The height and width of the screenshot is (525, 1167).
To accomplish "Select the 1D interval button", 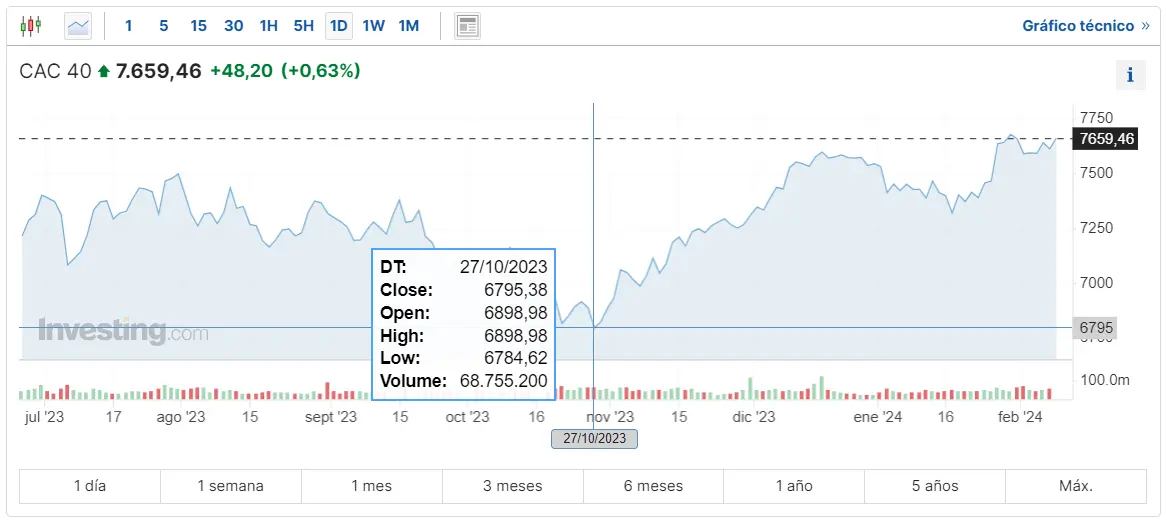I will point(339,26).
